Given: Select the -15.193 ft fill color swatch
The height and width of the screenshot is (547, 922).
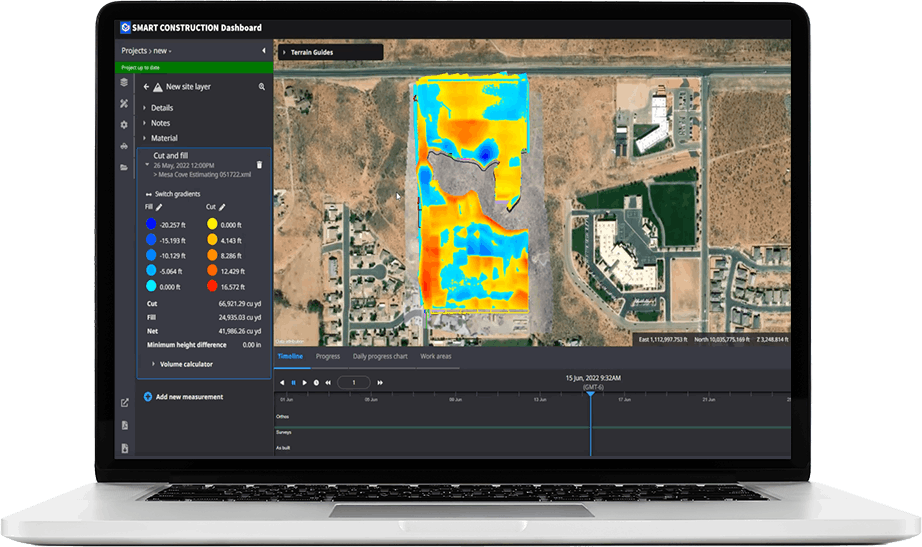Looking at the screenshot, I should [151, 240].
